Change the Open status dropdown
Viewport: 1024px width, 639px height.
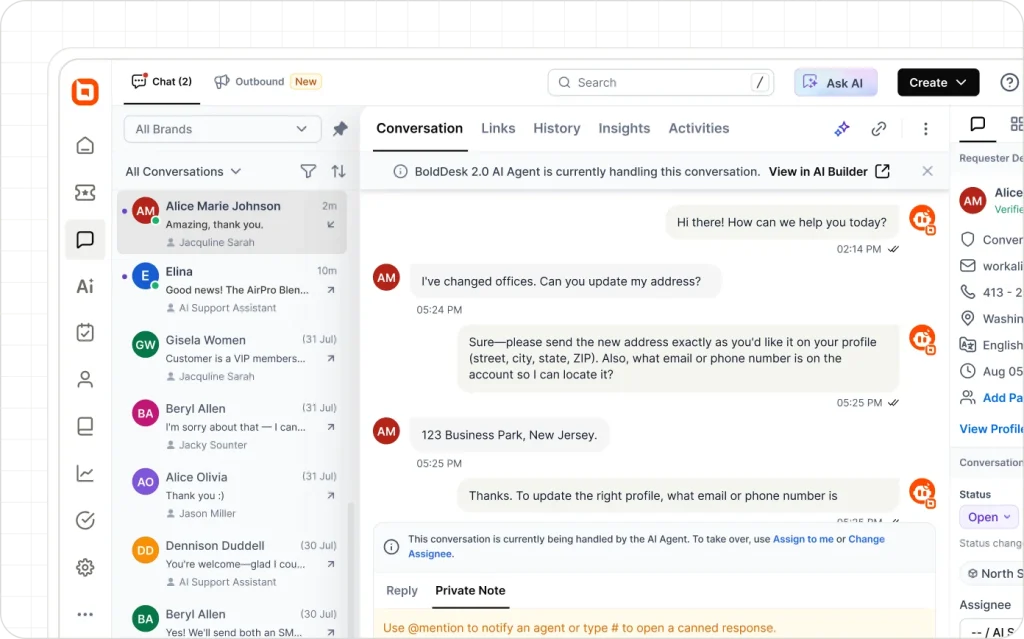point(989,517)
